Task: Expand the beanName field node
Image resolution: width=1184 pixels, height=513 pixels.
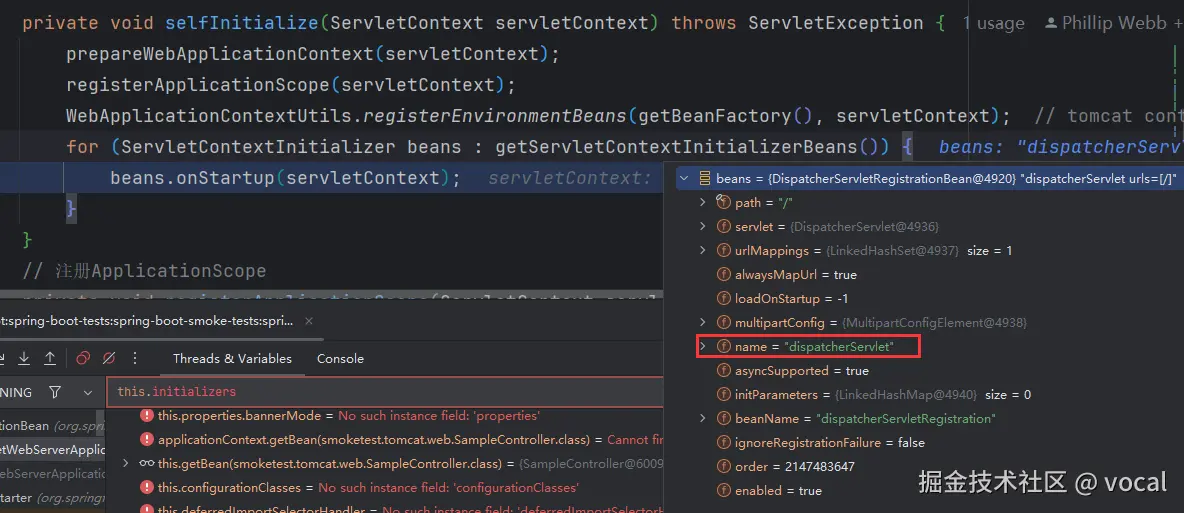Action: click(x=702, y=419)
